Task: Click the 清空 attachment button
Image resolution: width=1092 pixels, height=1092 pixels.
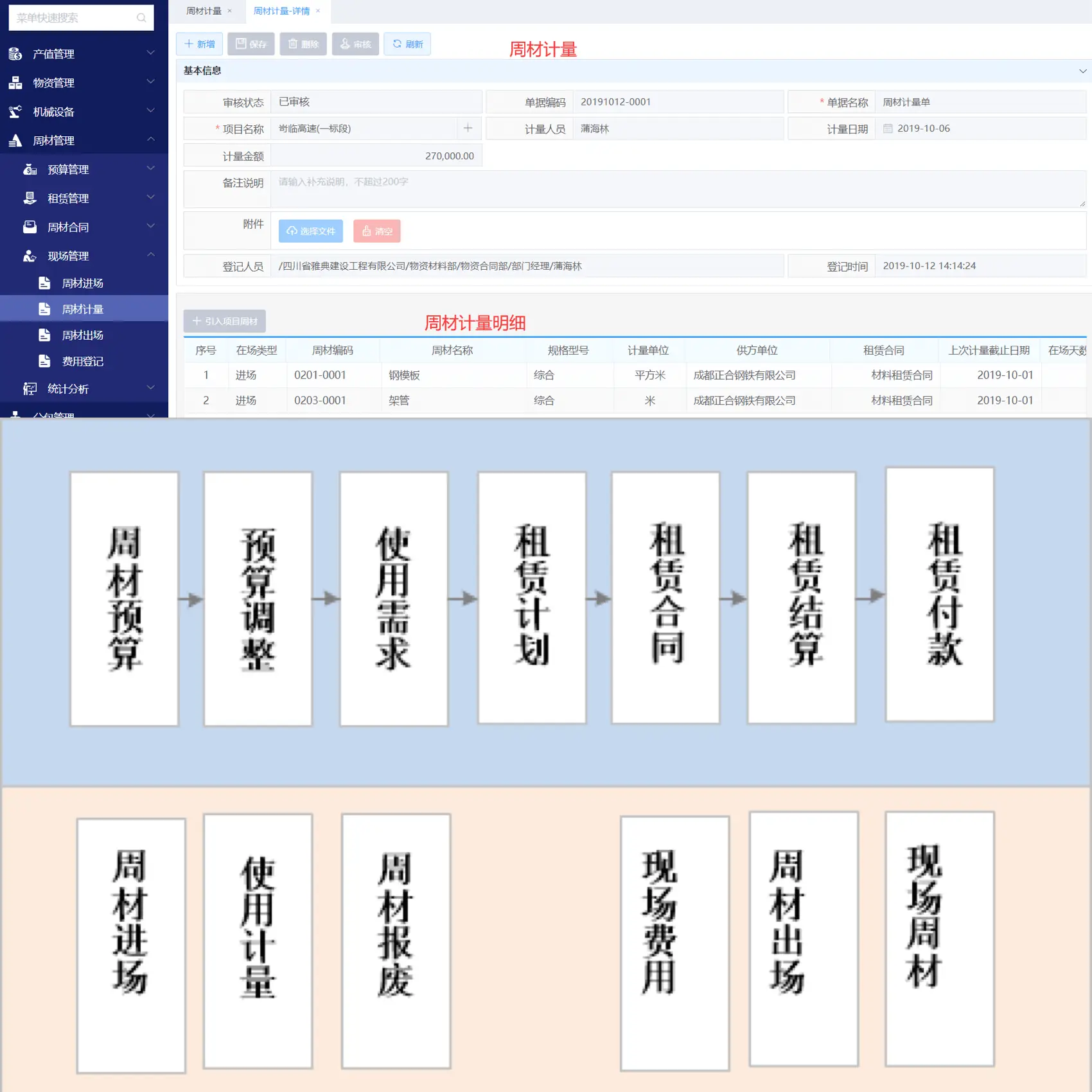Action: [377, 231]
